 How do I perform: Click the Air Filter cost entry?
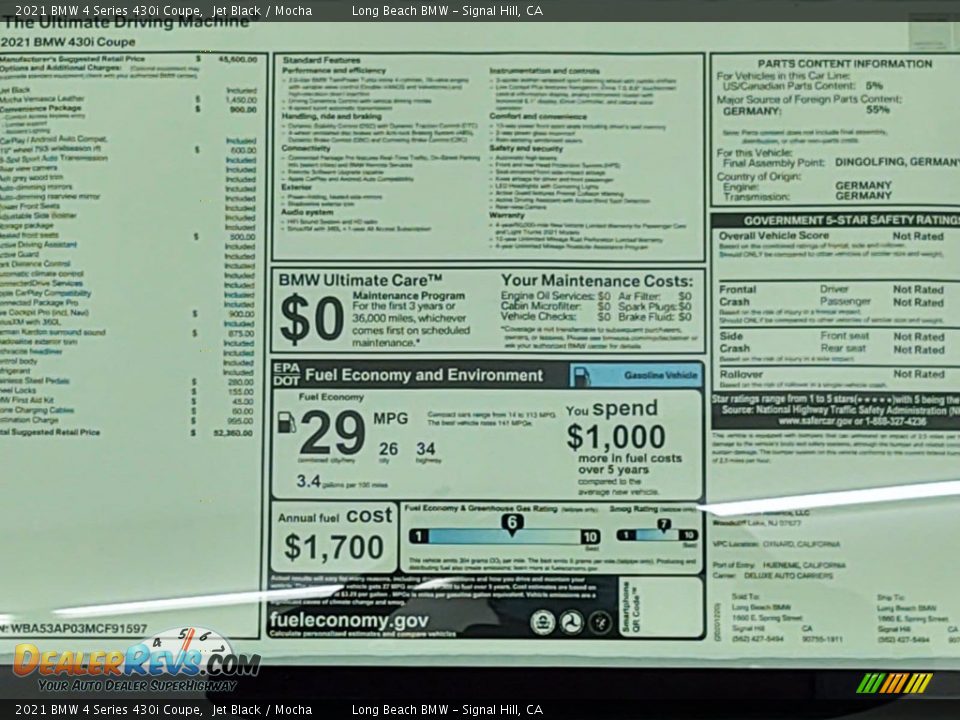coord(654,296)
